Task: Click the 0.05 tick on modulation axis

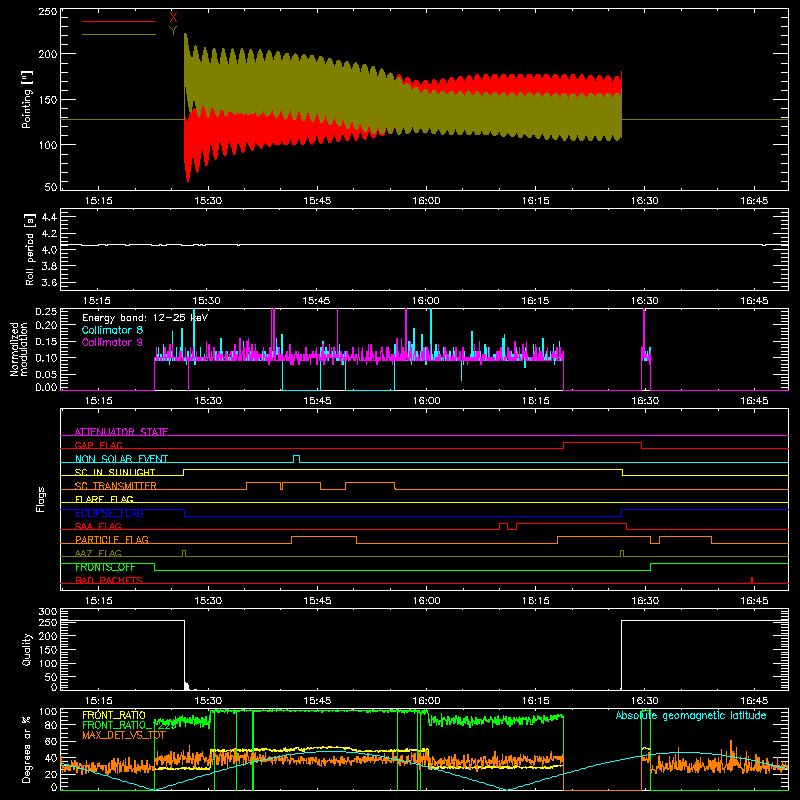Action: click(46, 374)
